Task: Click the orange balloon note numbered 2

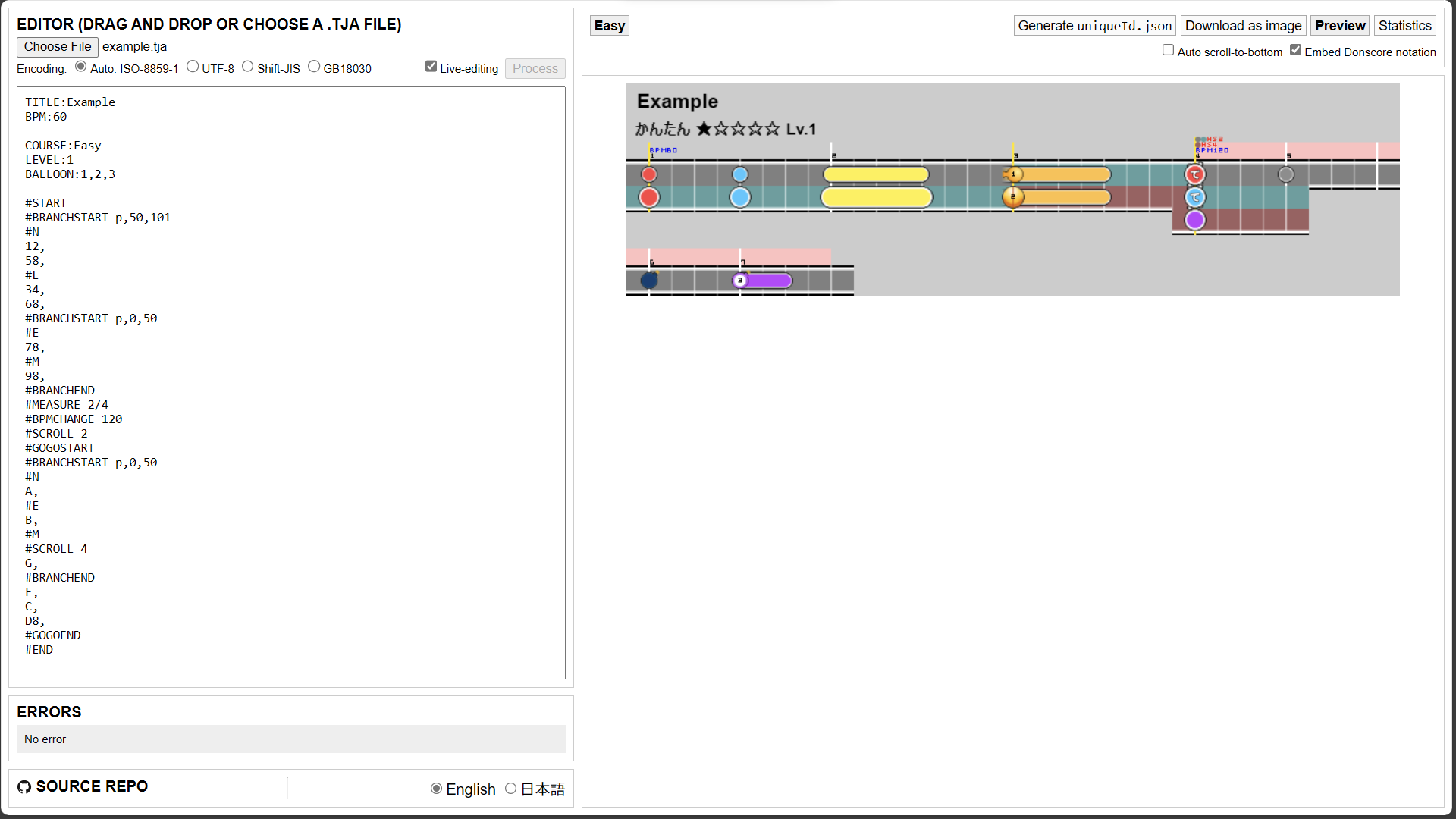Action: 1013,198
